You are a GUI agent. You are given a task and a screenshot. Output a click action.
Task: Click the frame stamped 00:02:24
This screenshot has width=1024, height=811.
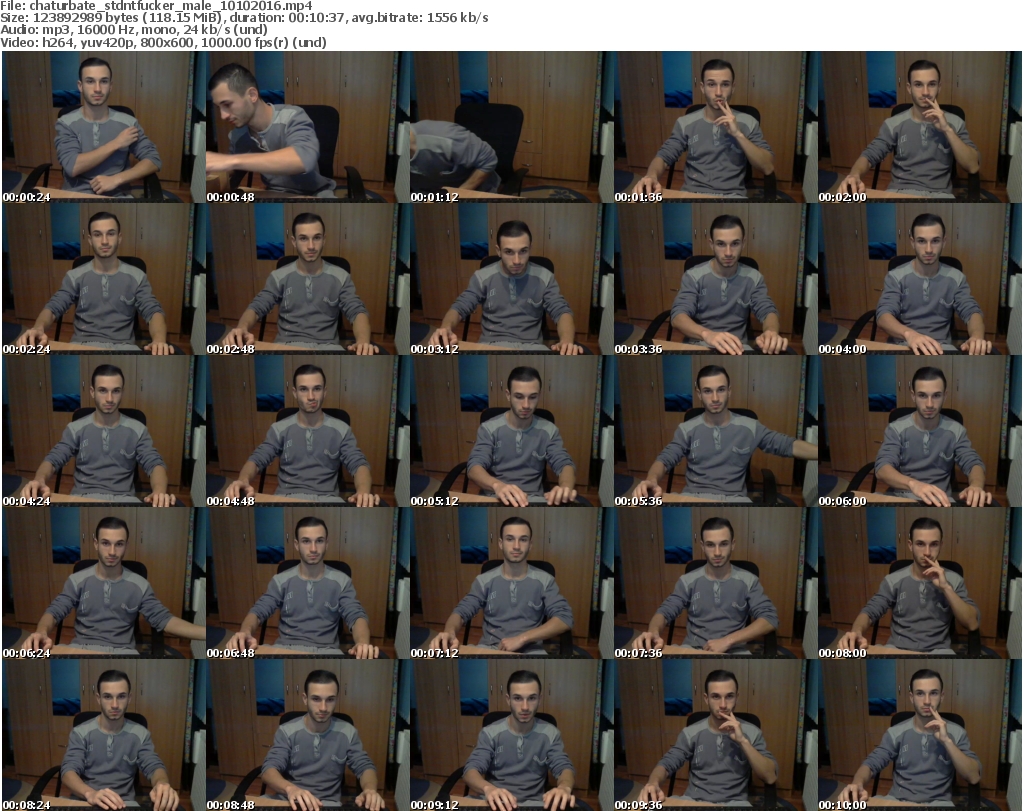tap(103, 279)
